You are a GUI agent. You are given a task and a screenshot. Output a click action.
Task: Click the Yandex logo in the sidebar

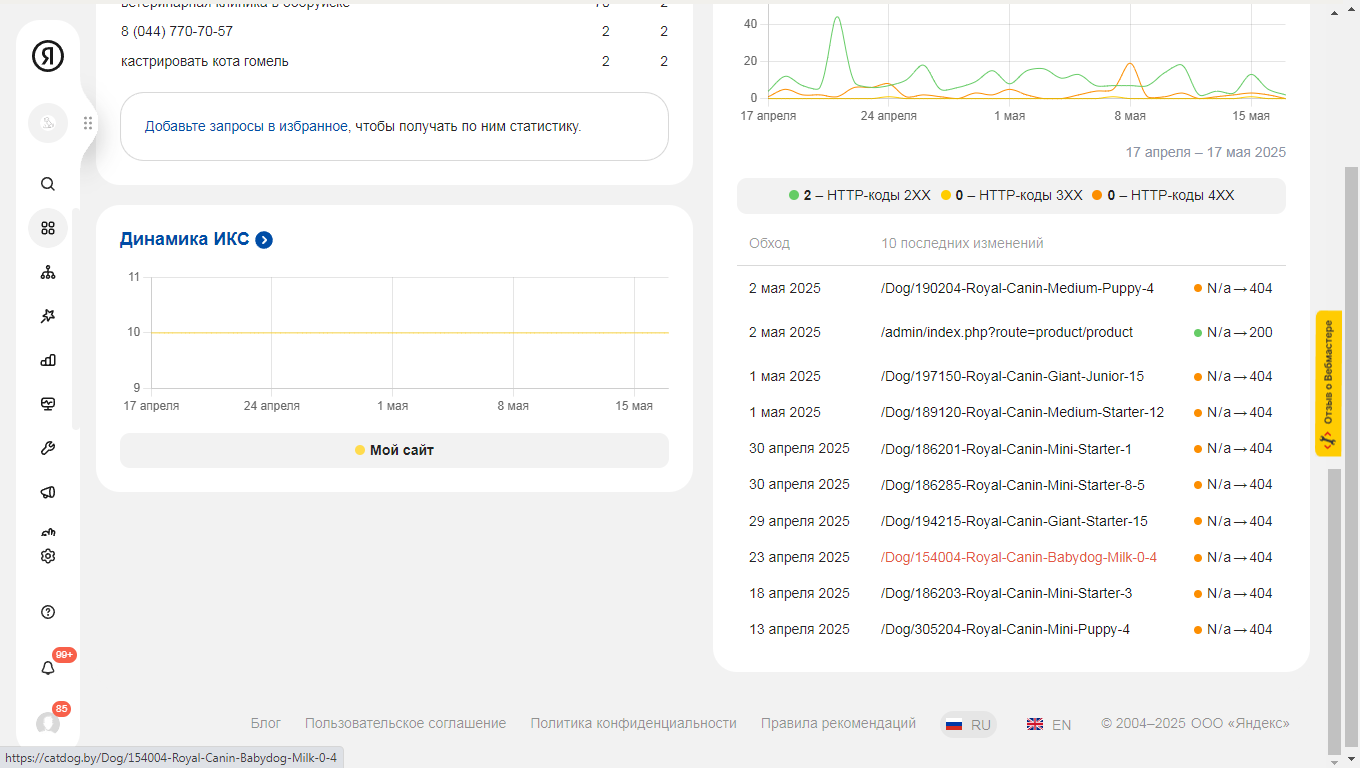click(48, 56)
